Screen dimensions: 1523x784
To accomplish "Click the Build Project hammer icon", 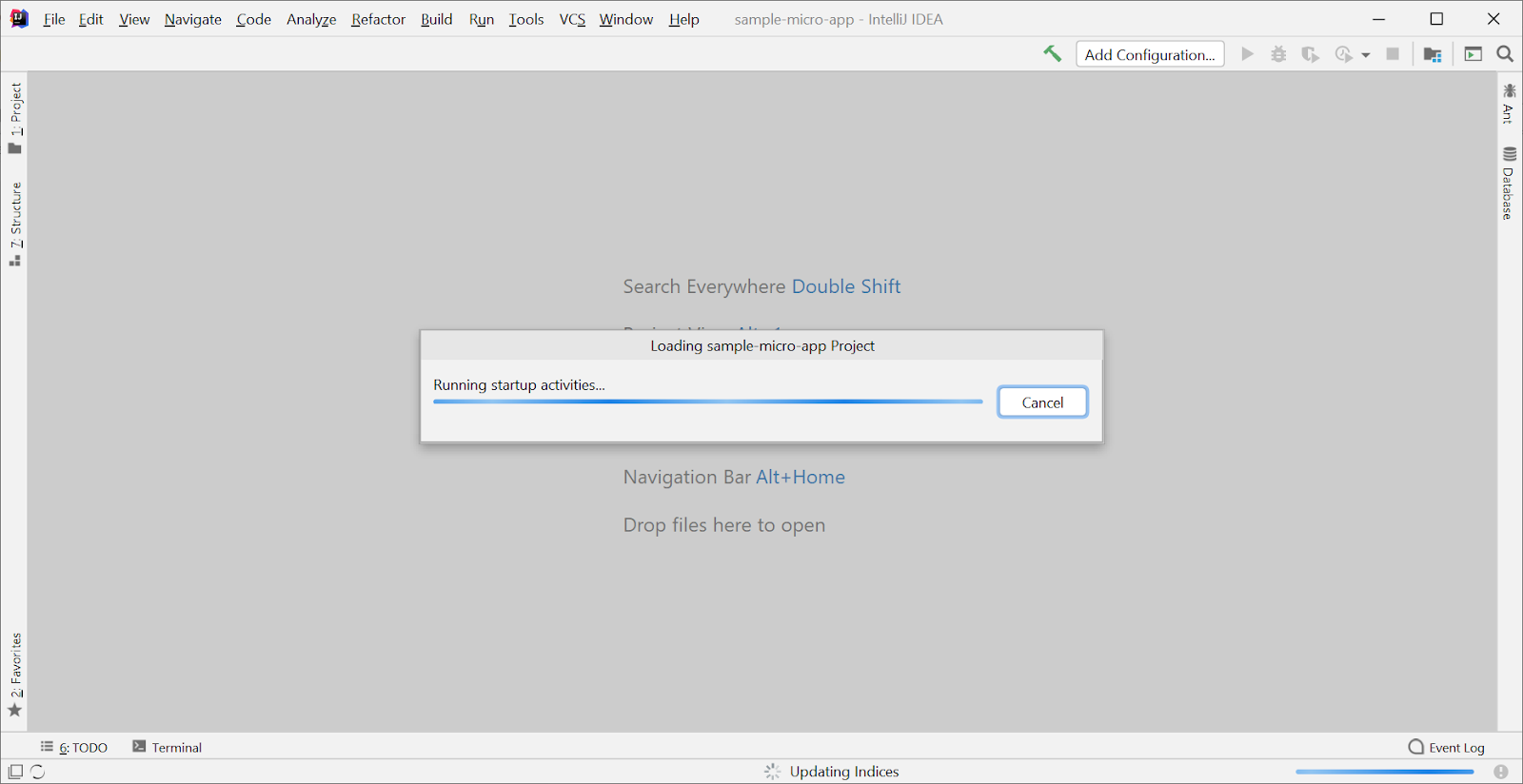I will 1052,54.
